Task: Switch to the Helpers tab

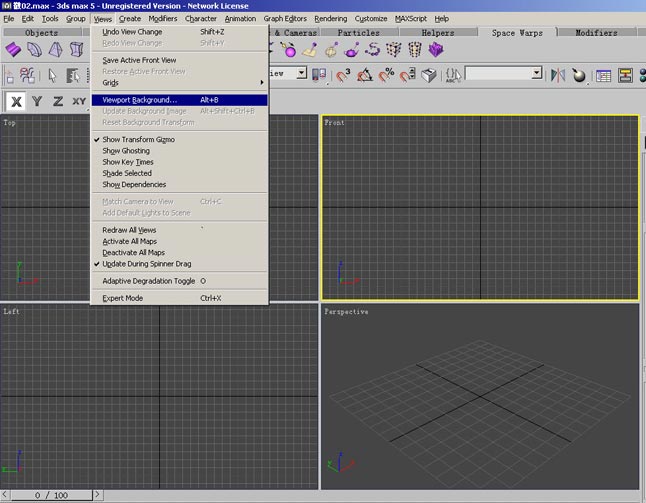Action: [438, 33]
